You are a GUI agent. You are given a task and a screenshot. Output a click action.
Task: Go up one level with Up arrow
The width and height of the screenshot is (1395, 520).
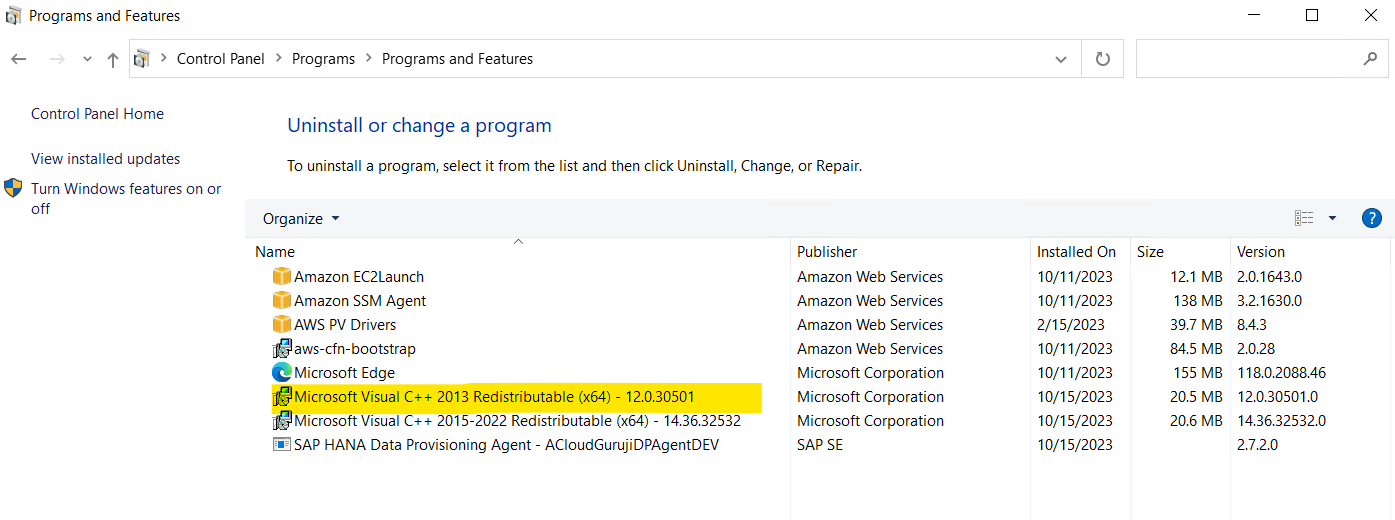113,59
